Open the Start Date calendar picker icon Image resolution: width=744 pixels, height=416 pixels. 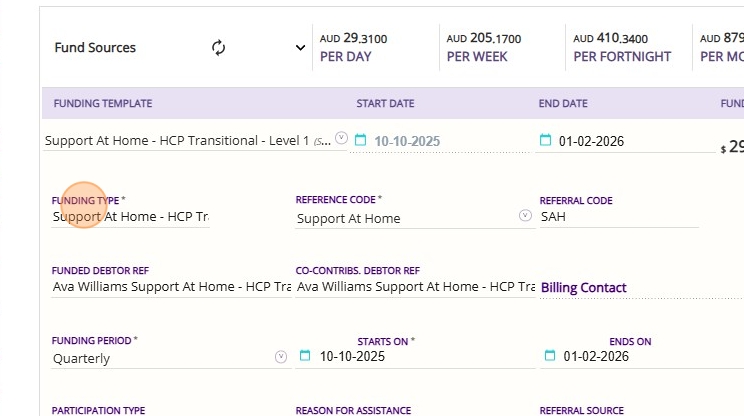pyautogui.click(x=361, y=141)
